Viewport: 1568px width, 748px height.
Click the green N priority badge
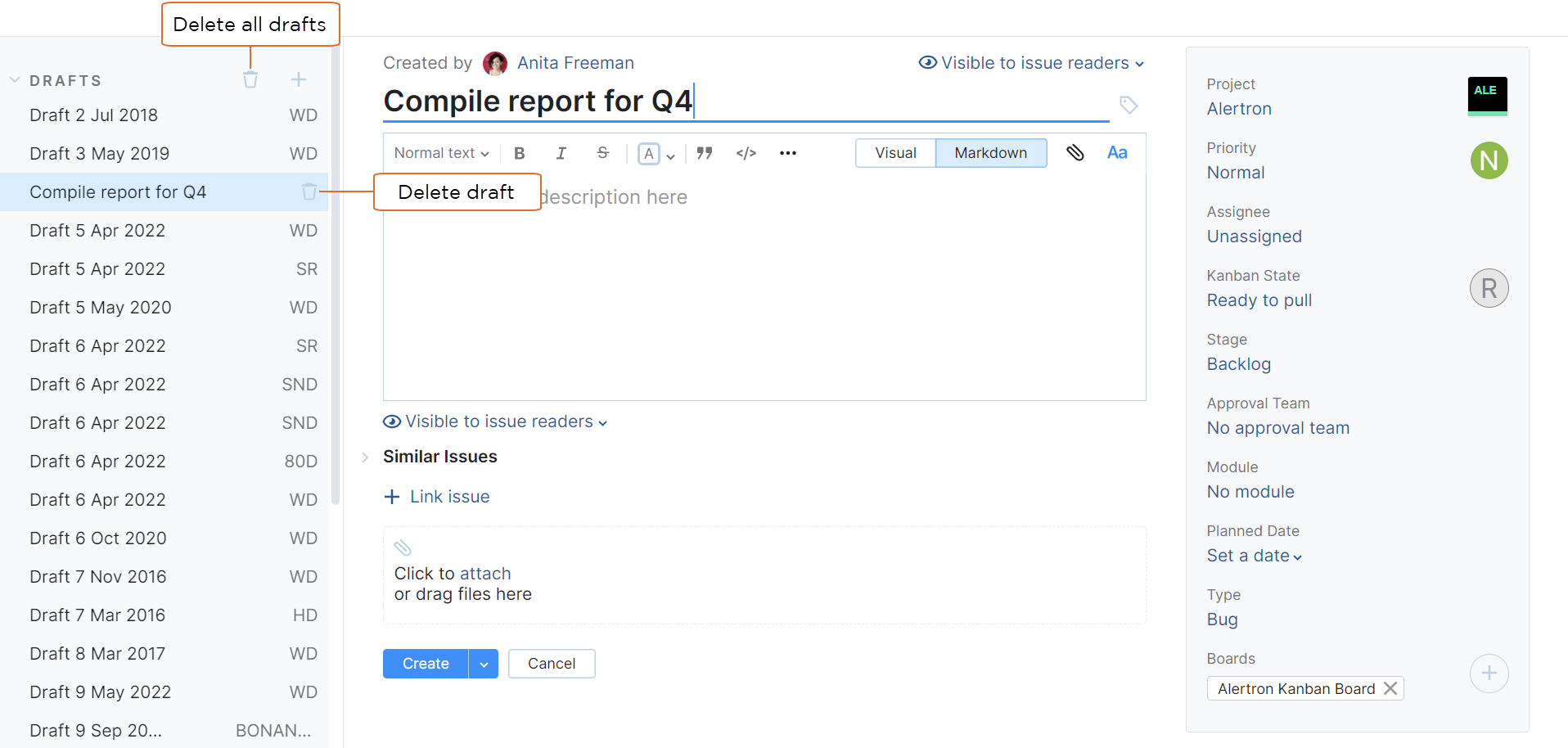click(x=1489, y=160)
